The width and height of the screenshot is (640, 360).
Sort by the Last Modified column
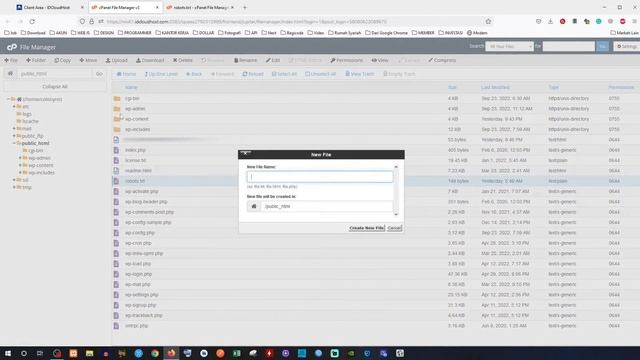pyautogui.click(x=495, y=87)
